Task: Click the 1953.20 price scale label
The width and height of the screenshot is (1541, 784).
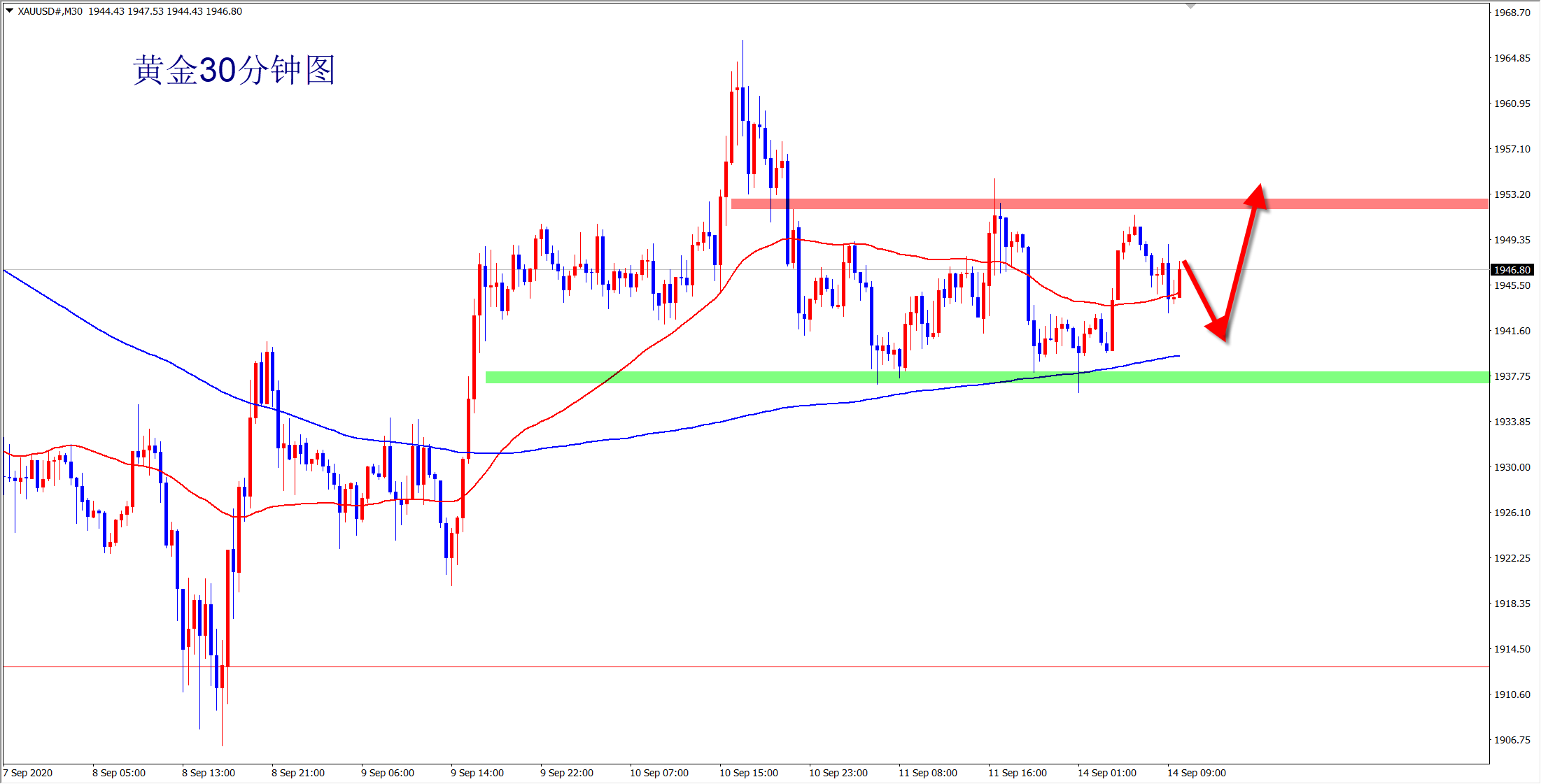Action: click(1512, 194)
